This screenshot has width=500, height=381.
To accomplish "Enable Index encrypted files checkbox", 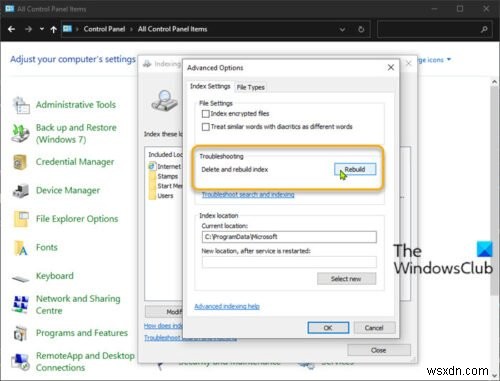I will coord(206,114).
